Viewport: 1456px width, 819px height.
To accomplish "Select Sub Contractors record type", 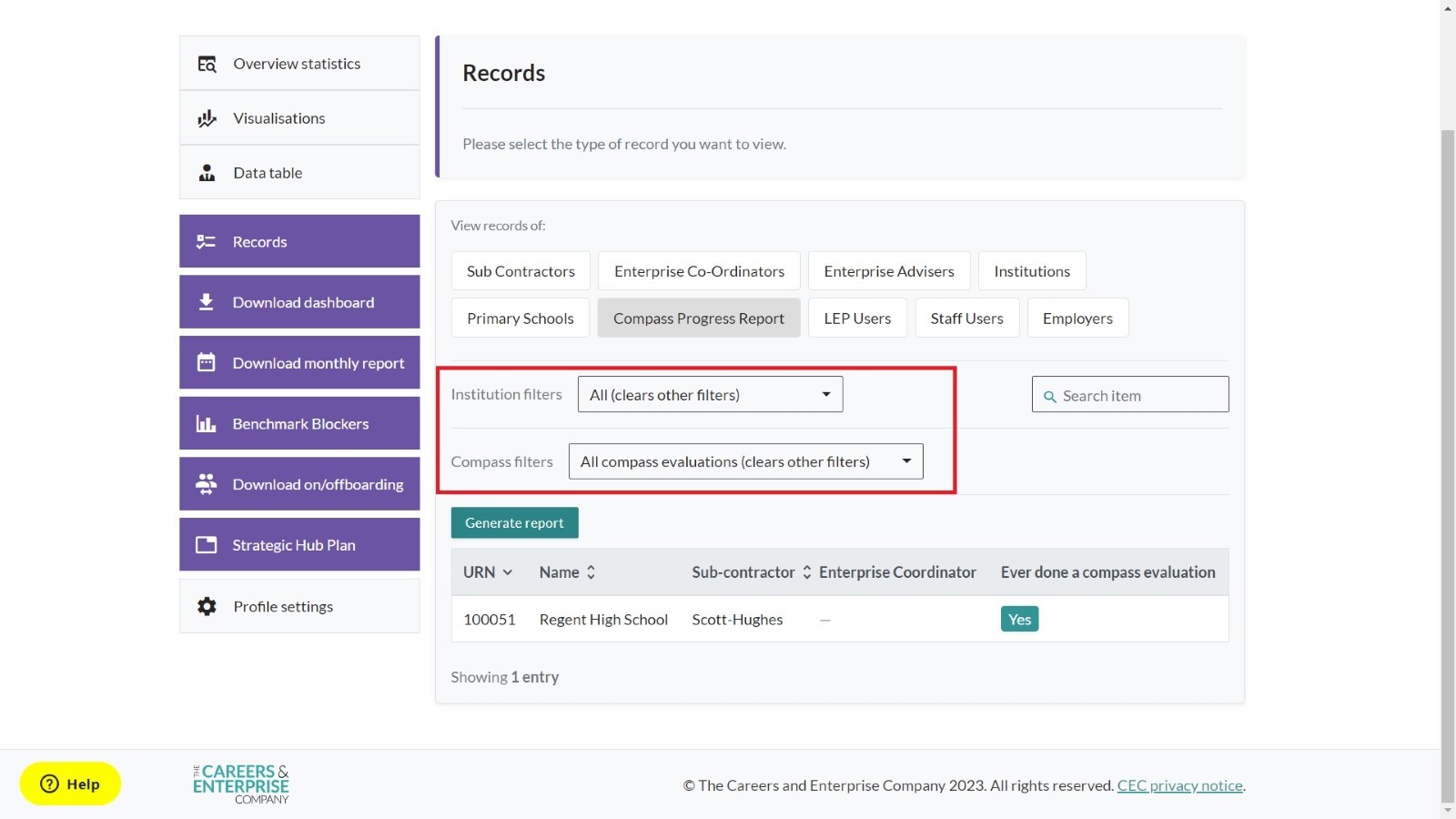I will [521, 271].
